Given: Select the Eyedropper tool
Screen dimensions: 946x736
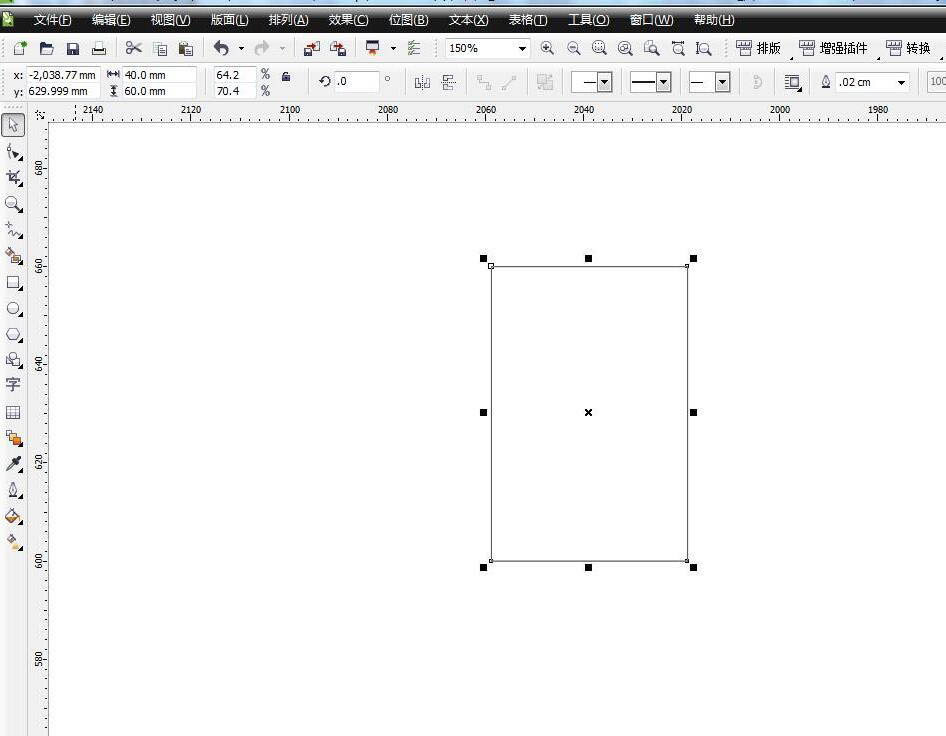Looking at the screenshot, I should pos(13,464).
